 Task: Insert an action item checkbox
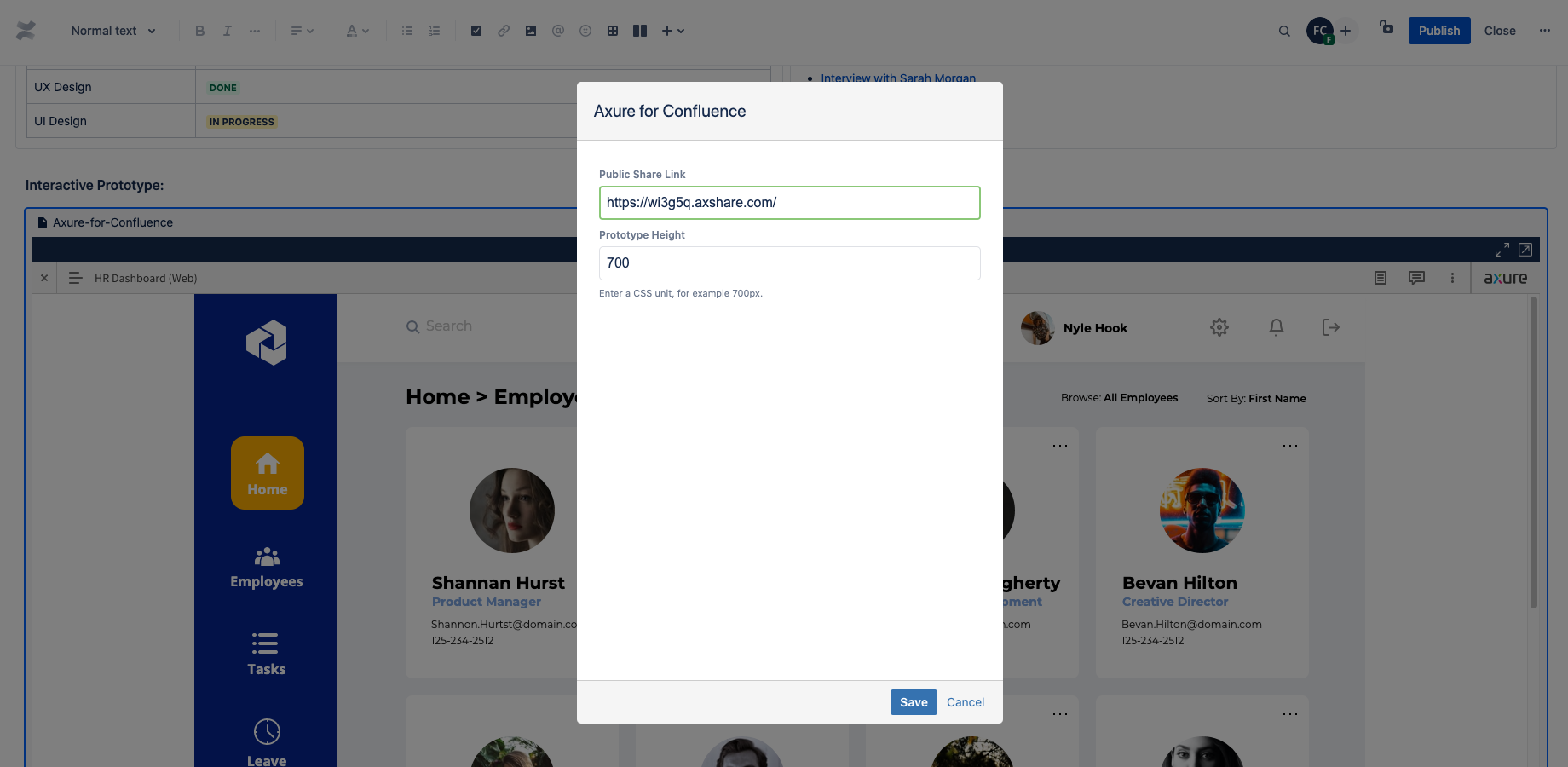click(x=476, y=31)
